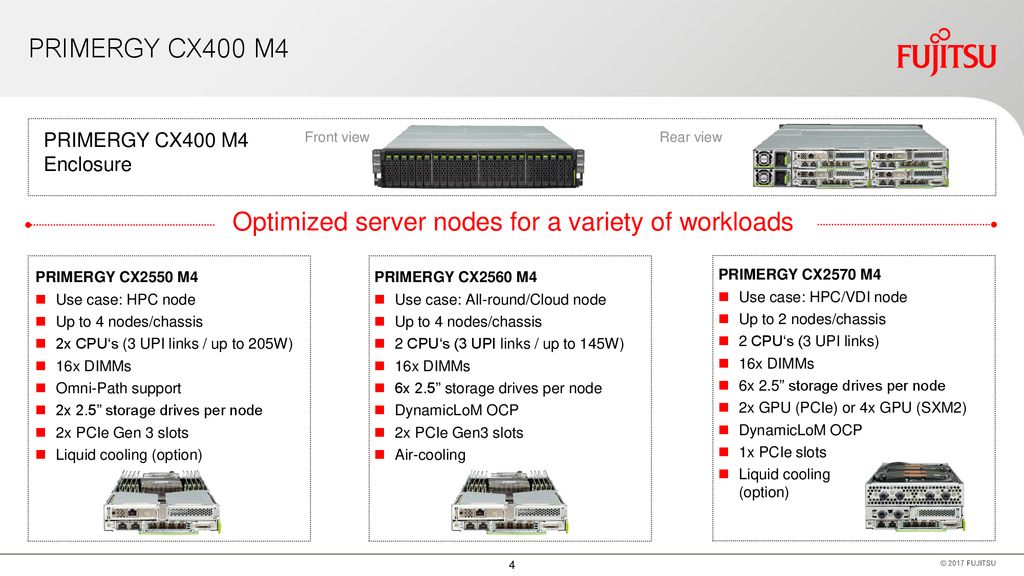Click the "PRIMERGY CX400 M4 Enclosure" label
Viewport: 1024px width, 576px height.
pyautogui.click(x=146, y=152)
